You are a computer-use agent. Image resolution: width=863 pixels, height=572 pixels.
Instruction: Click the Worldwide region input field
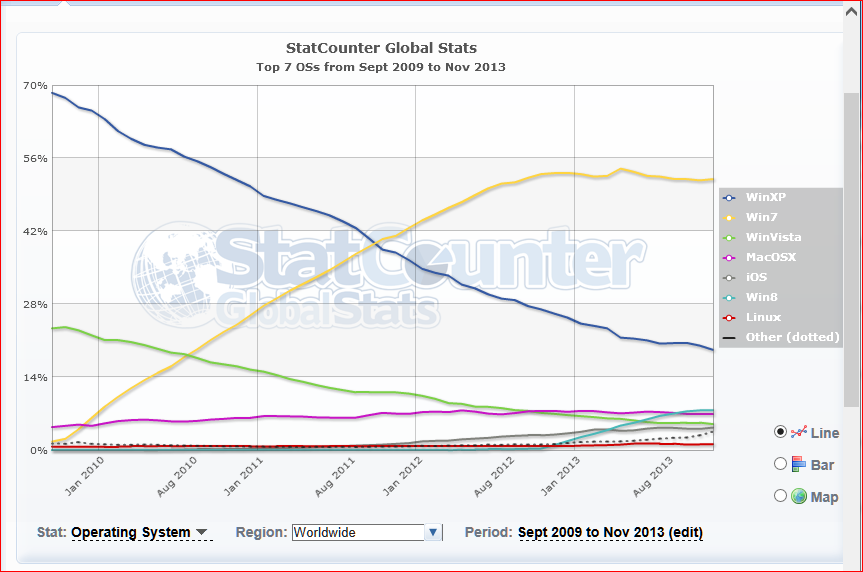(357, 533)
